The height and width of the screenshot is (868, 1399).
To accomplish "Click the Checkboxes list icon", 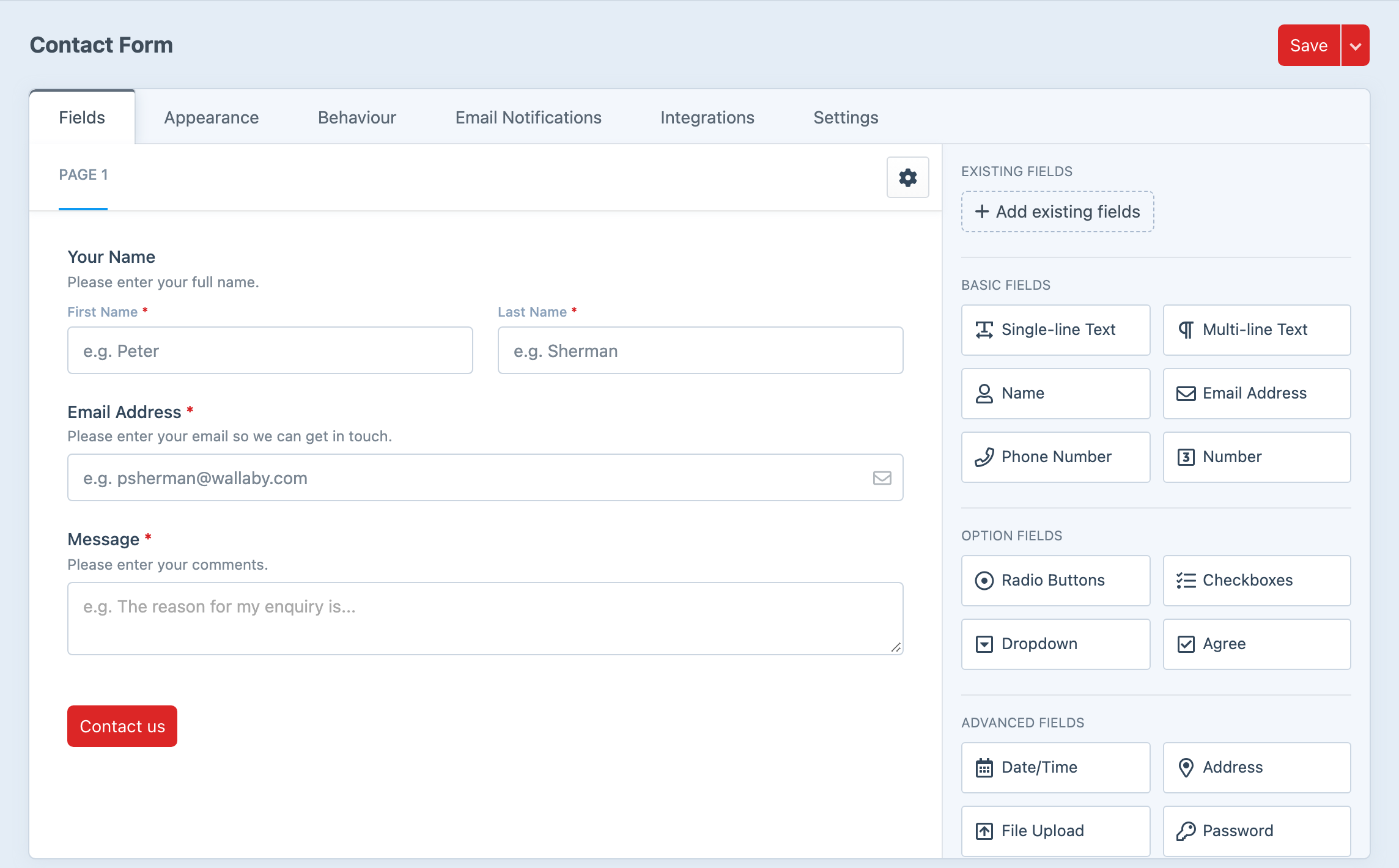I will point(1186,581).
